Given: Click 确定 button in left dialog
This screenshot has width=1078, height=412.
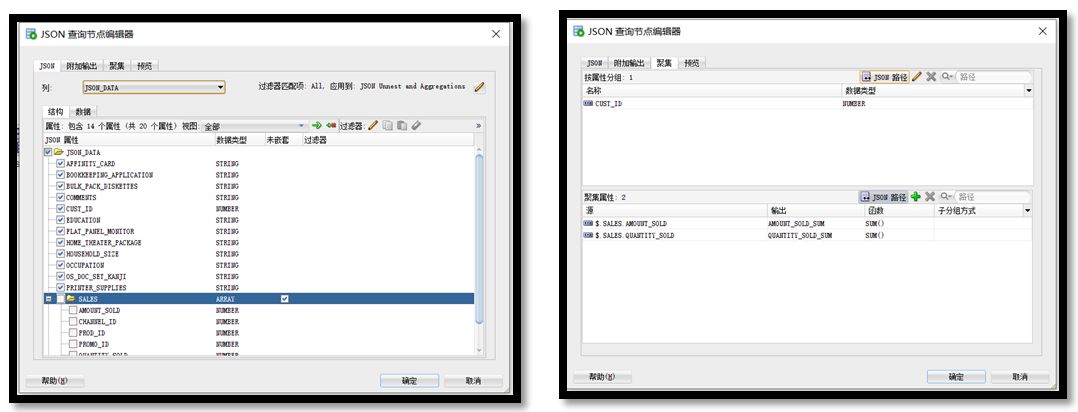Looking at the screenshot, I should [410, 381].
